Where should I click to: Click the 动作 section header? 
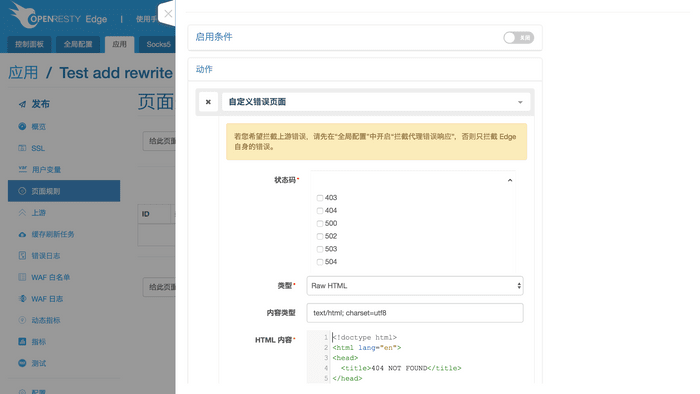[x=204, y=70]
